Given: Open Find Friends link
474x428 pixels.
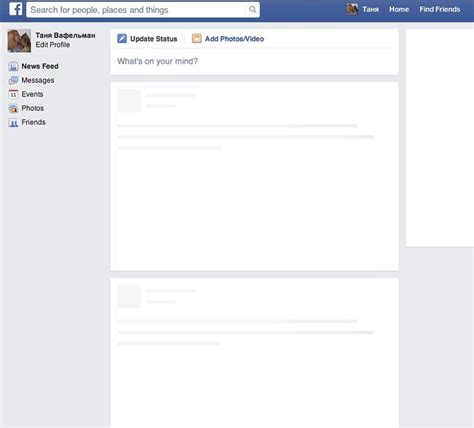Looking at the screenshot, I should pos(440,9).
